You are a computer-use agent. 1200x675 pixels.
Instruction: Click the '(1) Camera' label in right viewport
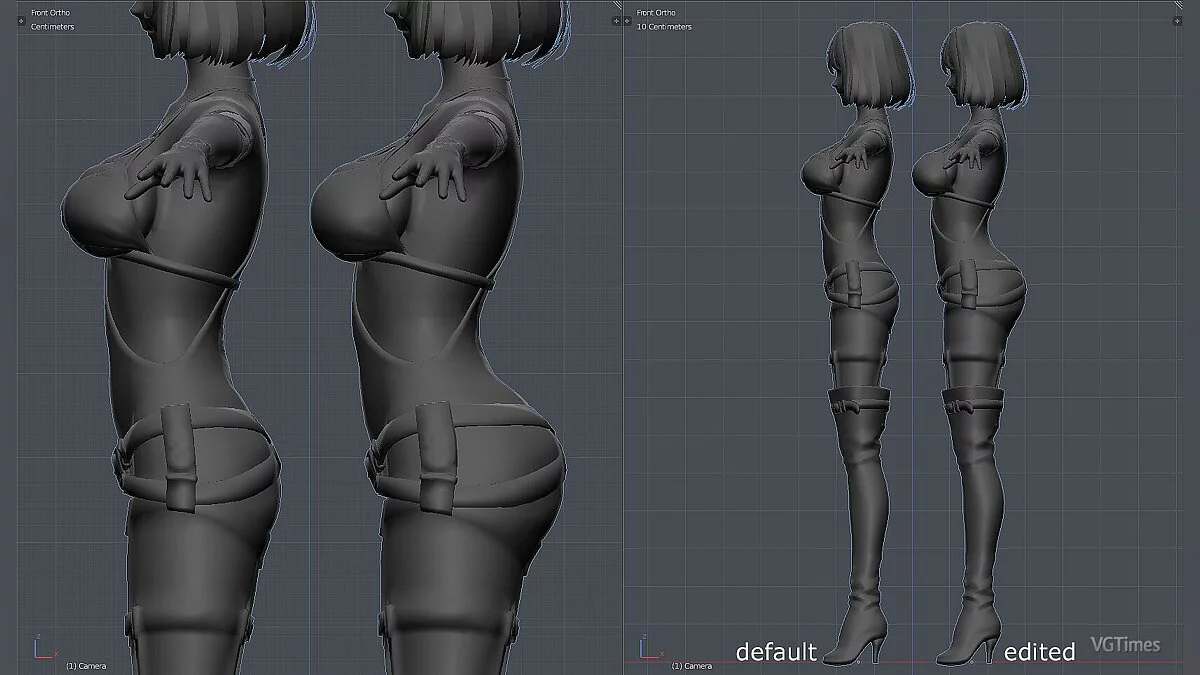click(x=692, y=665)
